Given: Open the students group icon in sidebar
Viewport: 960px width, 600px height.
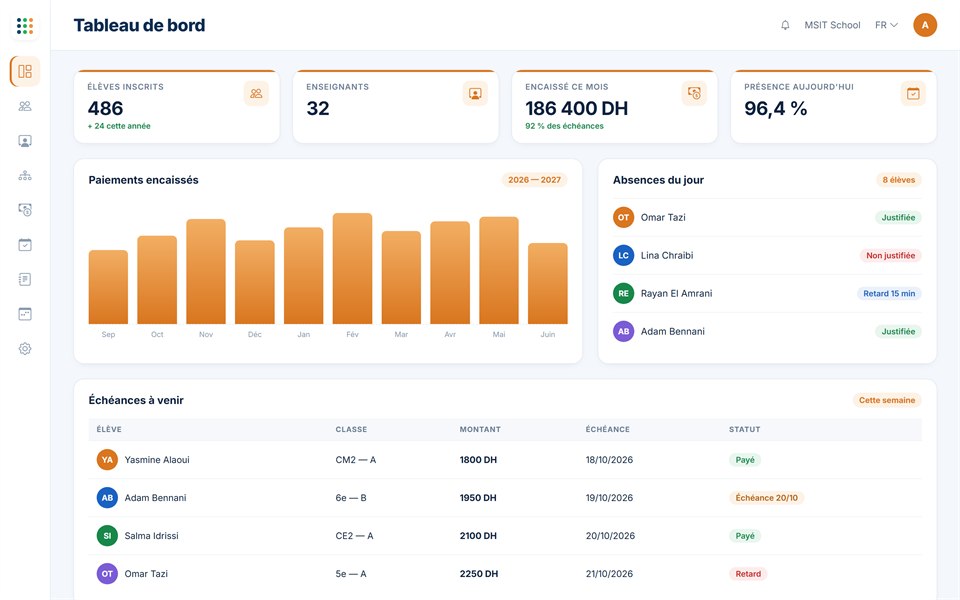Looking at the screenshot, I should click(25, 107).
